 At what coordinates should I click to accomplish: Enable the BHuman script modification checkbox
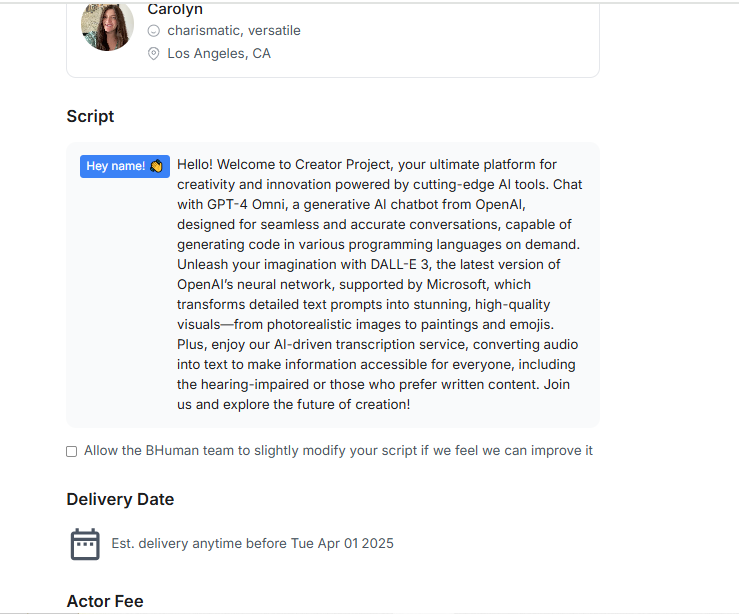(72, 451)
